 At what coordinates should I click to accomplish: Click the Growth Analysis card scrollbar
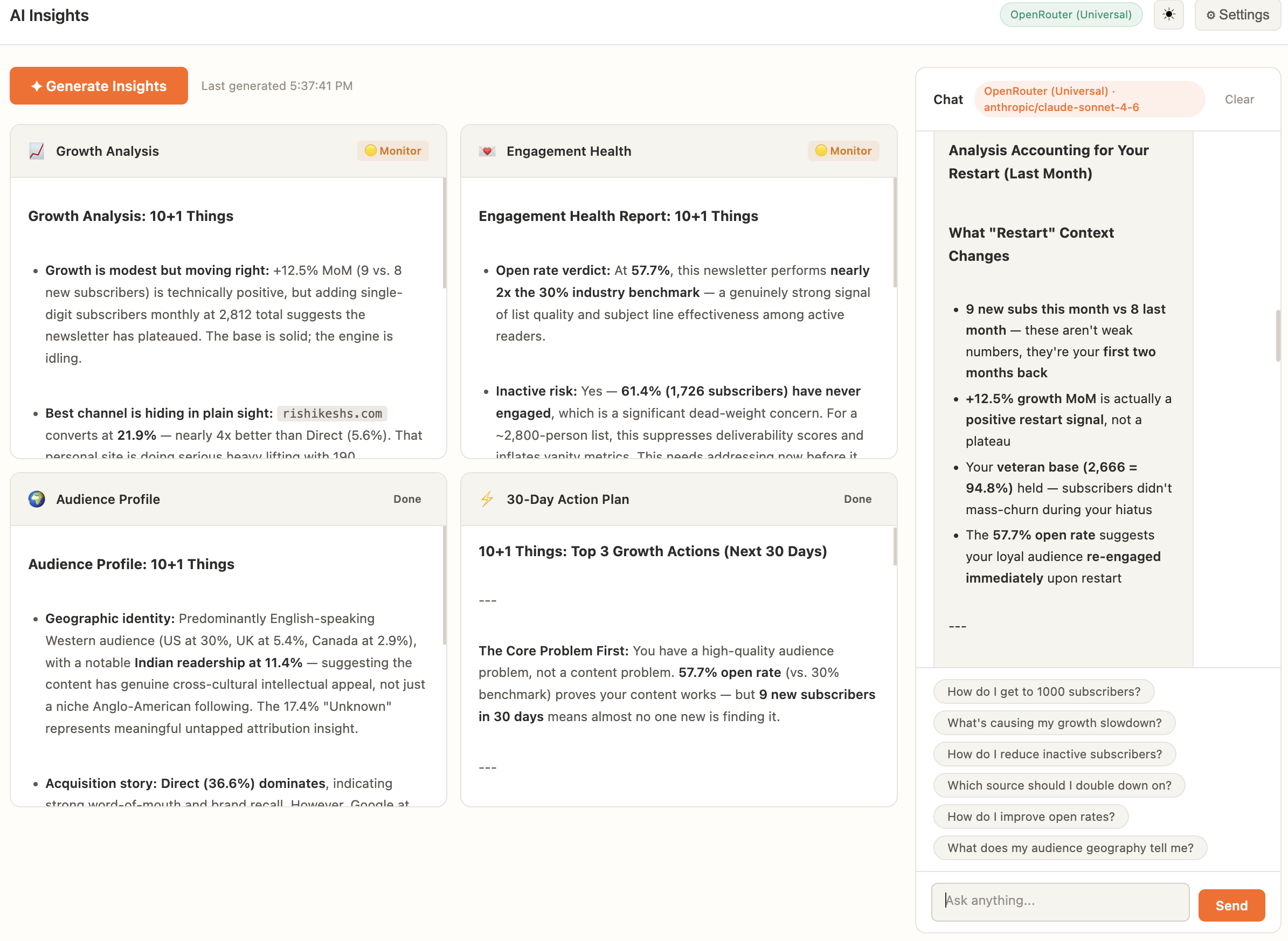[444, 232]
